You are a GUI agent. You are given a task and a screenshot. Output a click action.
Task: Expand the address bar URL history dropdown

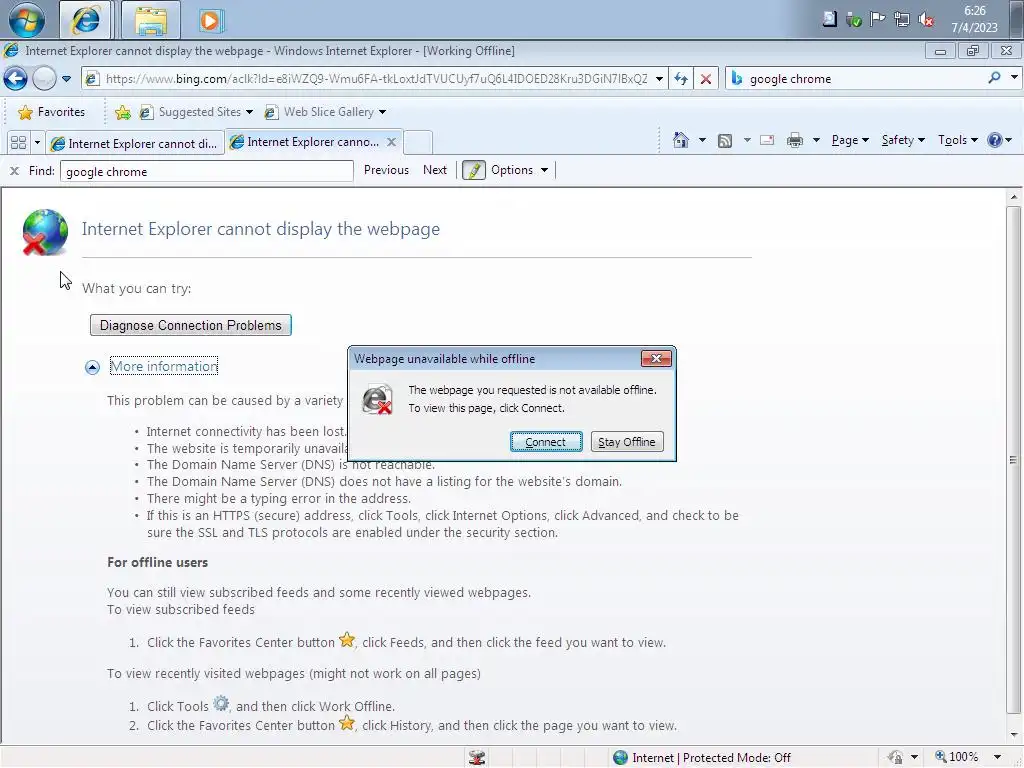[x=659, y=79]
